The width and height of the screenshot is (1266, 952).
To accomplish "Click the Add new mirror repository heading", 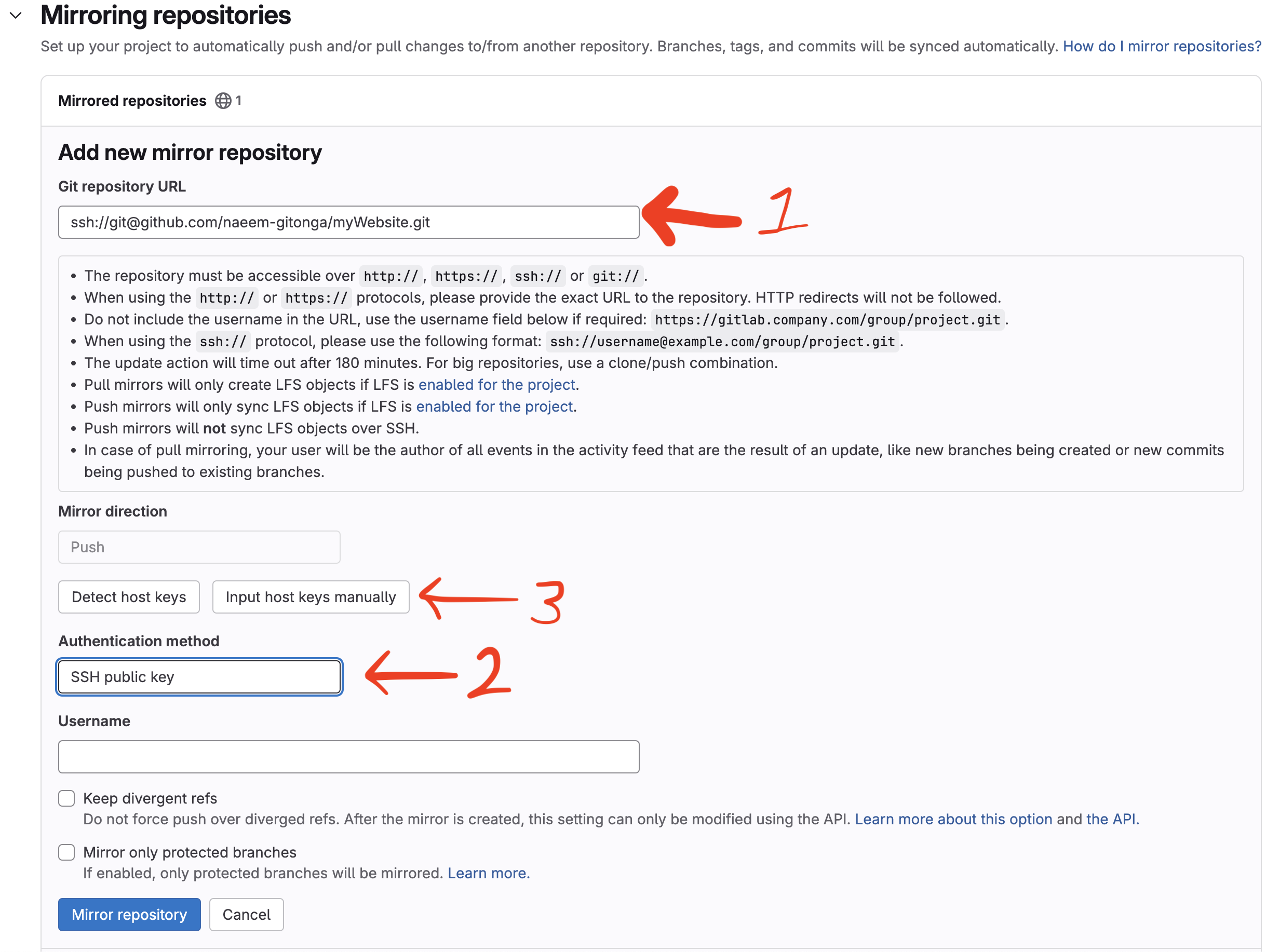I will pos(190,152).
